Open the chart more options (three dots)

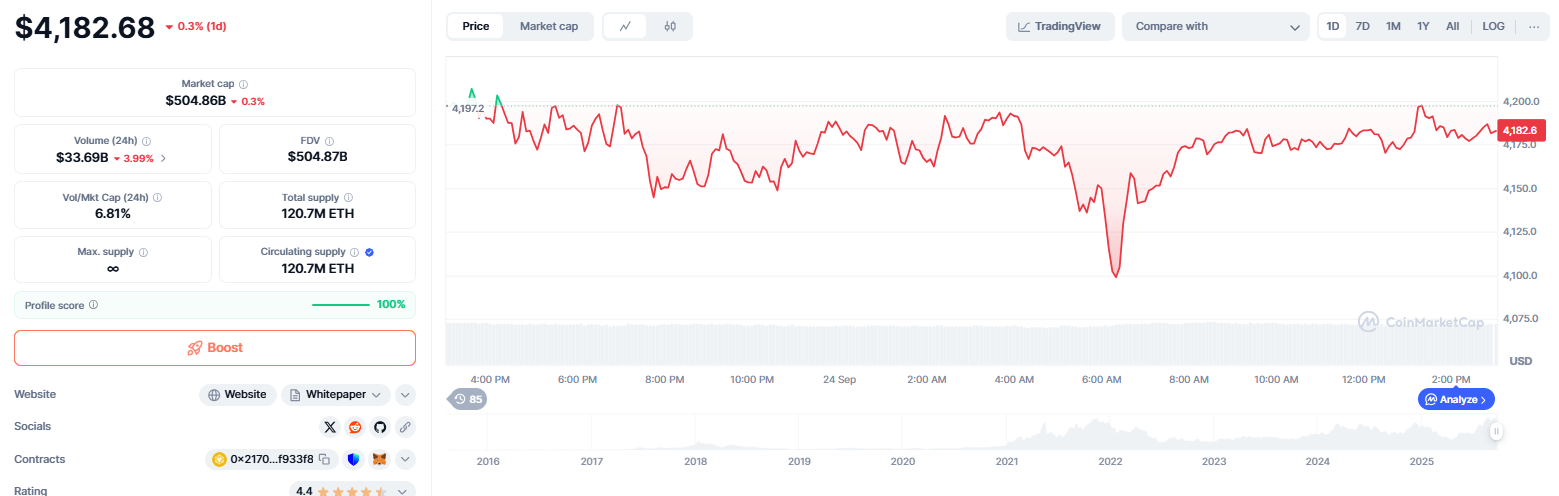1535,26
